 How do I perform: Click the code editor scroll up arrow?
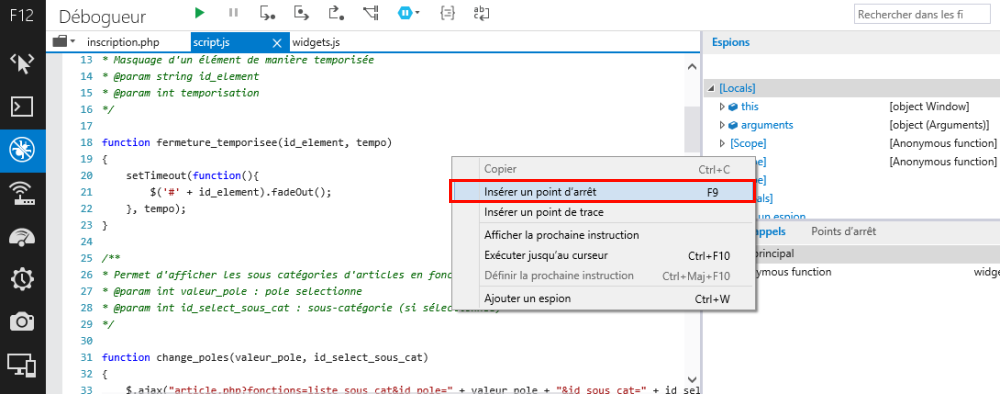tap(692, 66)
